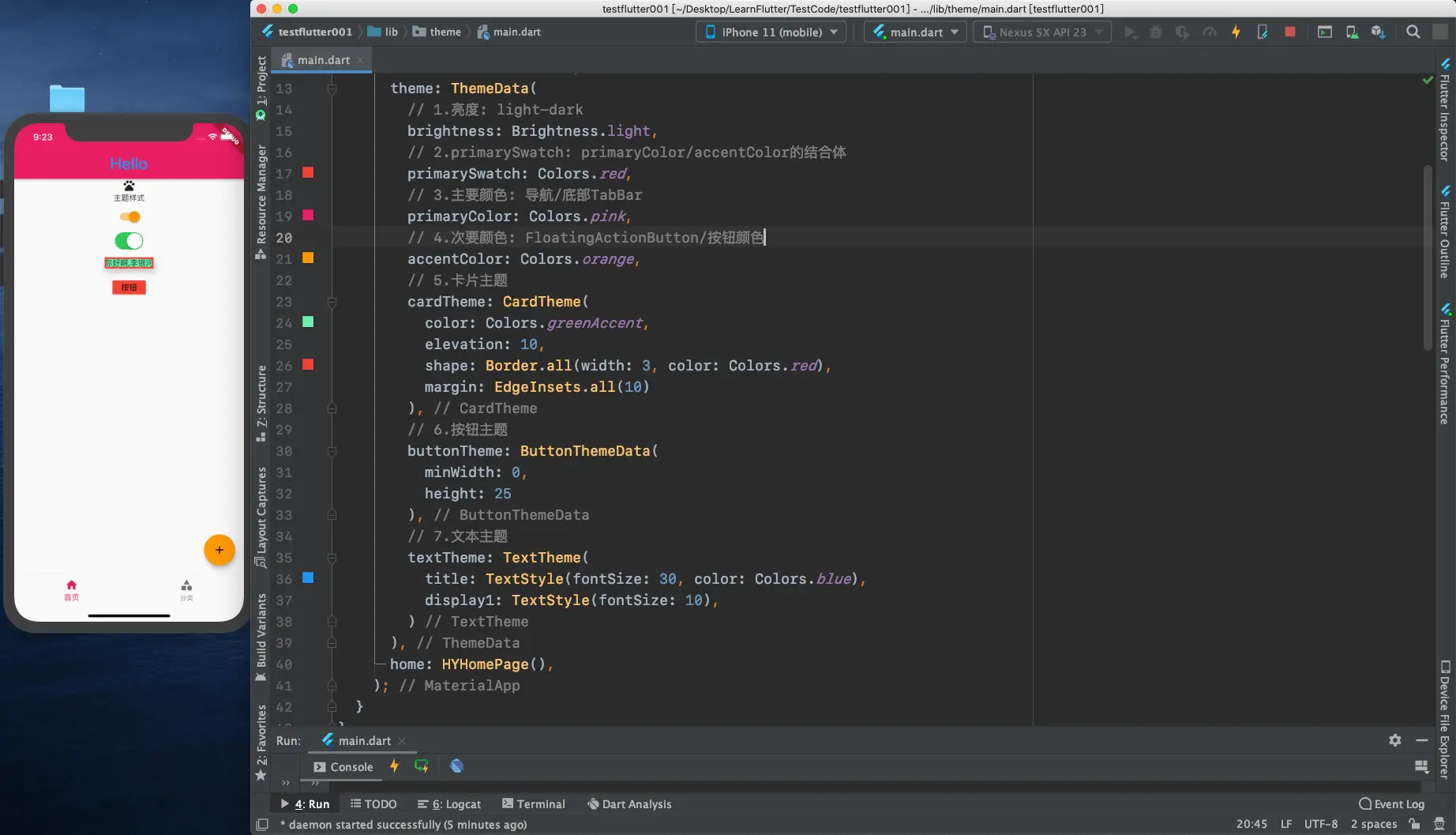This screenshot has height=835, width=1456.
Task: Click the Run panel settings gear
Action: (1395, 740)
